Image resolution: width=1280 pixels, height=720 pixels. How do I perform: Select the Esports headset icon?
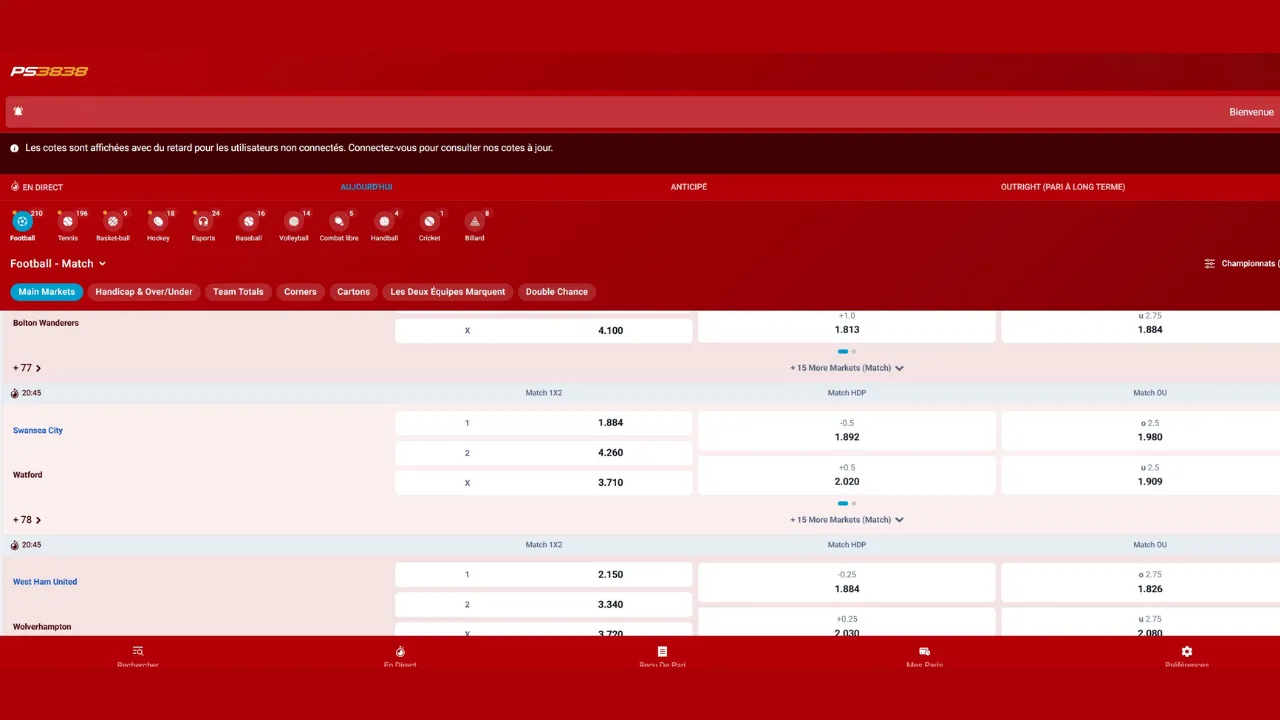point(203,221)
